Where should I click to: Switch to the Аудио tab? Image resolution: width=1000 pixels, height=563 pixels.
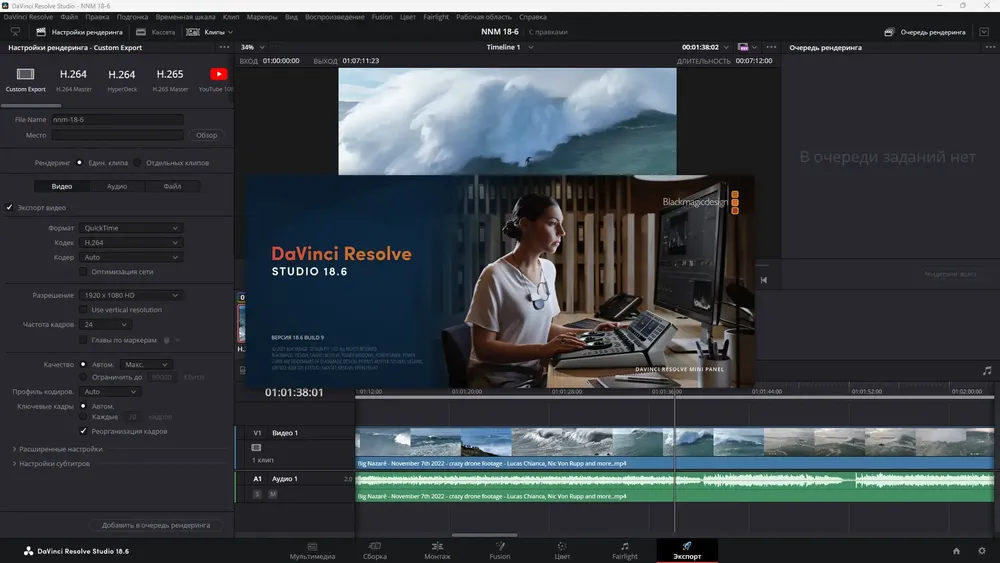117,186
